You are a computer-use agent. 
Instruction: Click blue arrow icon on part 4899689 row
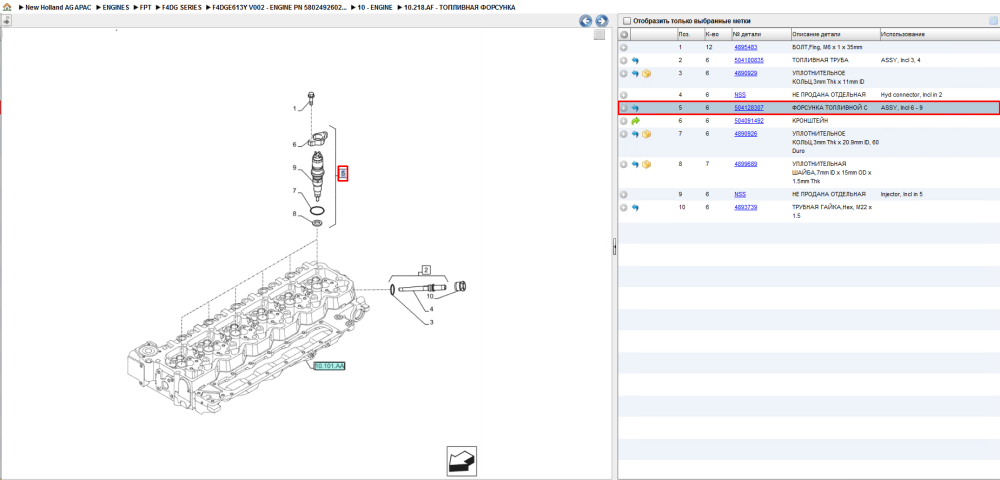coord(635,164)
